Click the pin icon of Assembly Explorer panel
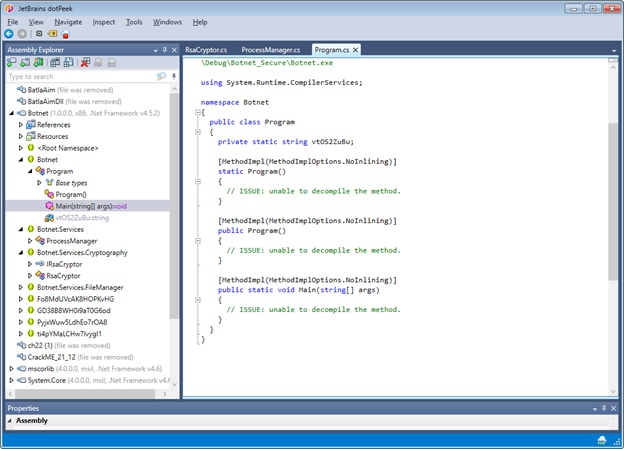This screenshot has width=624, height=449. [163, 49]
